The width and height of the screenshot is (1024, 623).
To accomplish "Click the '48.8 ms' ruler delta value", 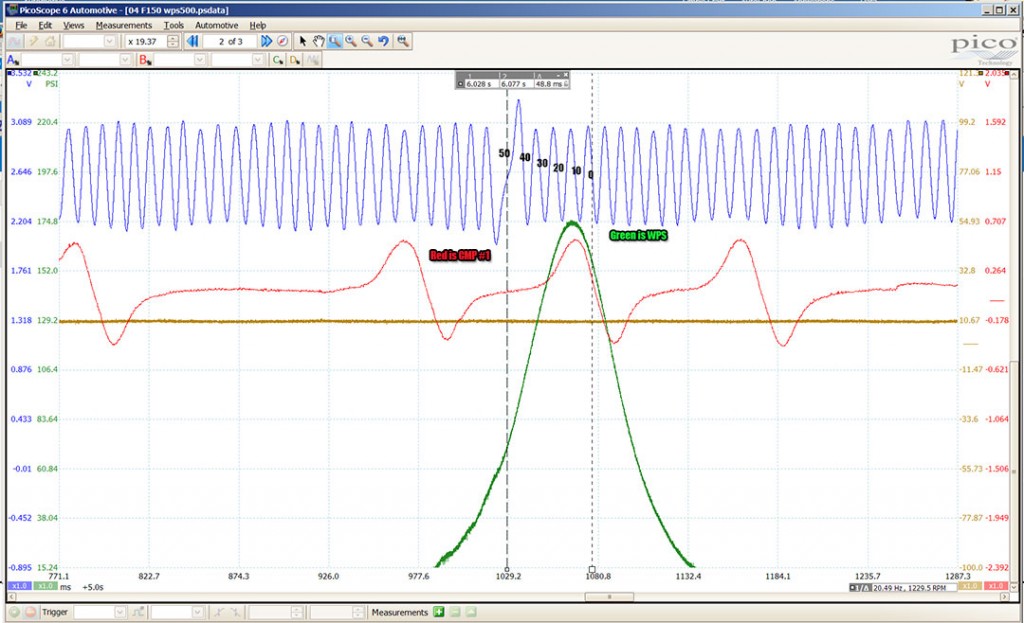I will pos(549,84).
